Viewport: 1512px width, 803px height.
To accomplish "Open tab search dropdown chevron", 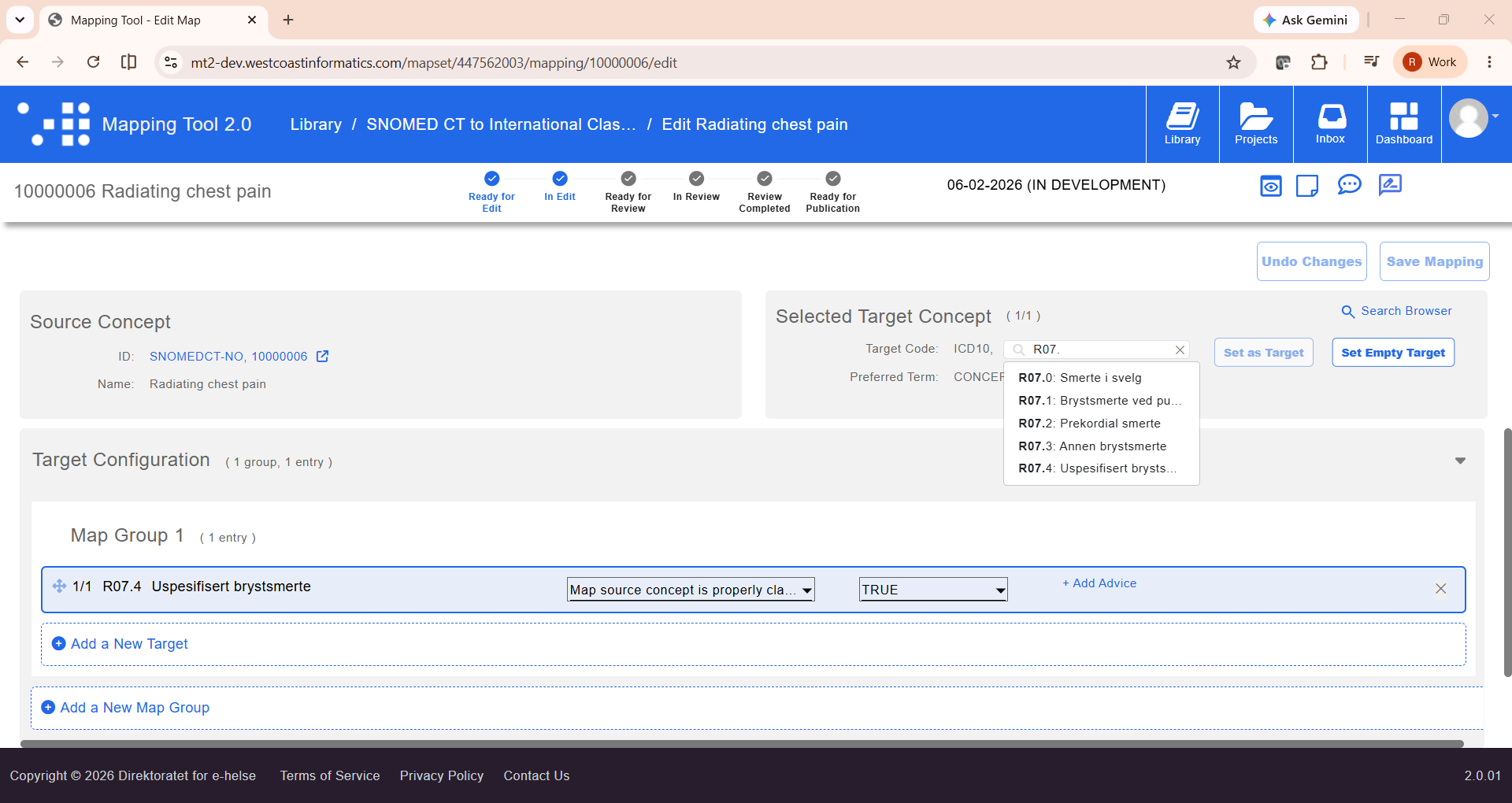I will point(20,20).
